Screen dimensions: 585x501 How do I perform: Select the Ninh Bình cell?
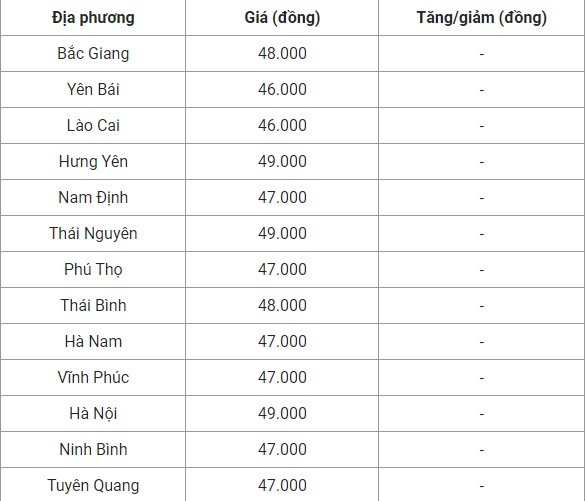[x=93, y=450]
